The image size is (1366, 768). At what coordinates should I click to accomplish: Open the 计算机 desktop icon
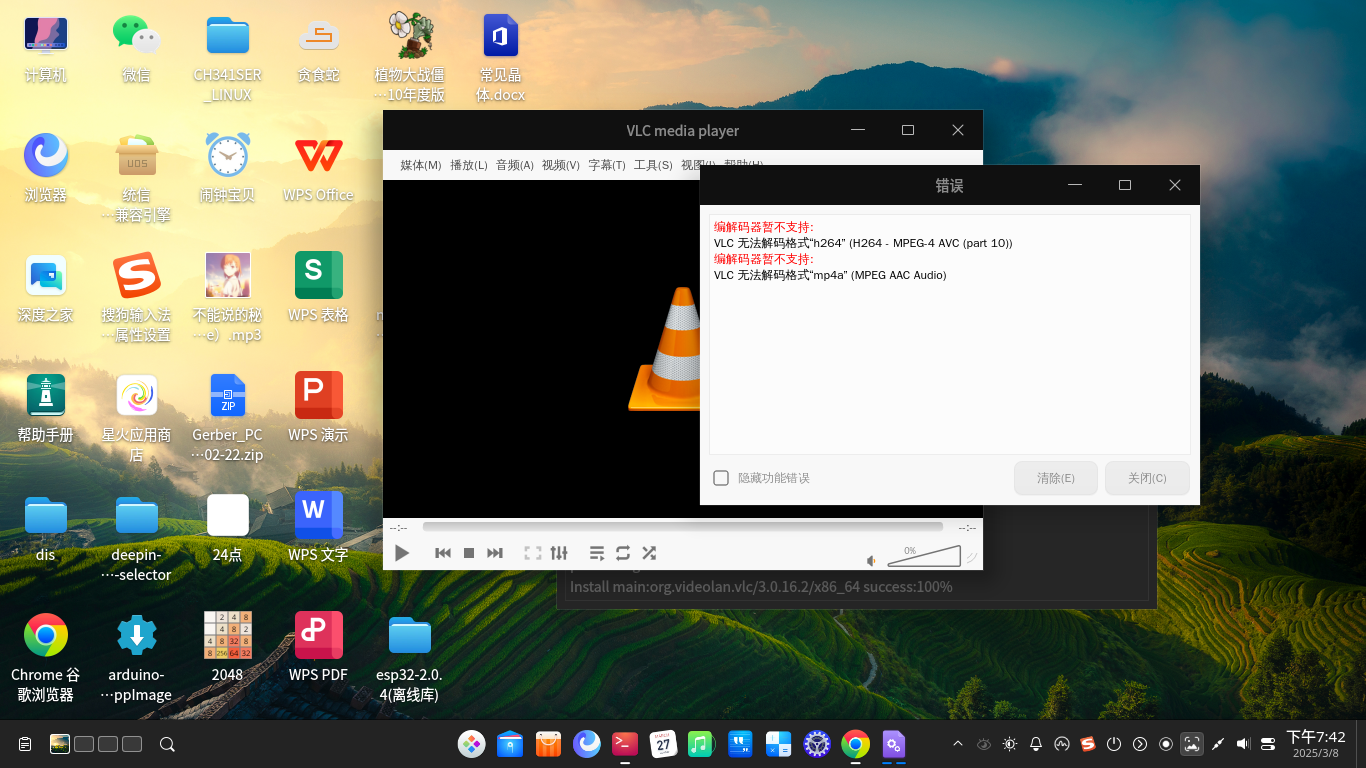[x=46, y=49]
